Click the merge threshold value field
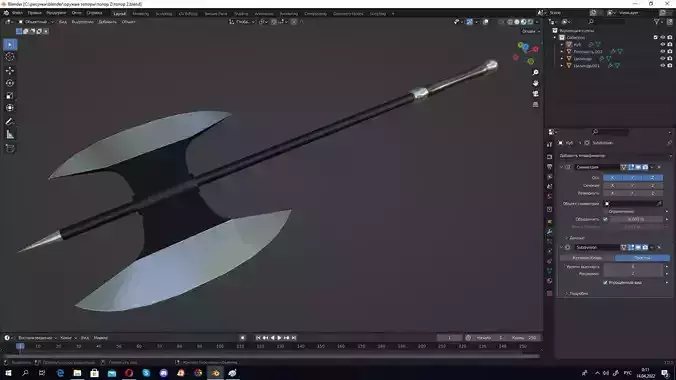This screenshot has height=380, width=676. click(x=636, y=219)
